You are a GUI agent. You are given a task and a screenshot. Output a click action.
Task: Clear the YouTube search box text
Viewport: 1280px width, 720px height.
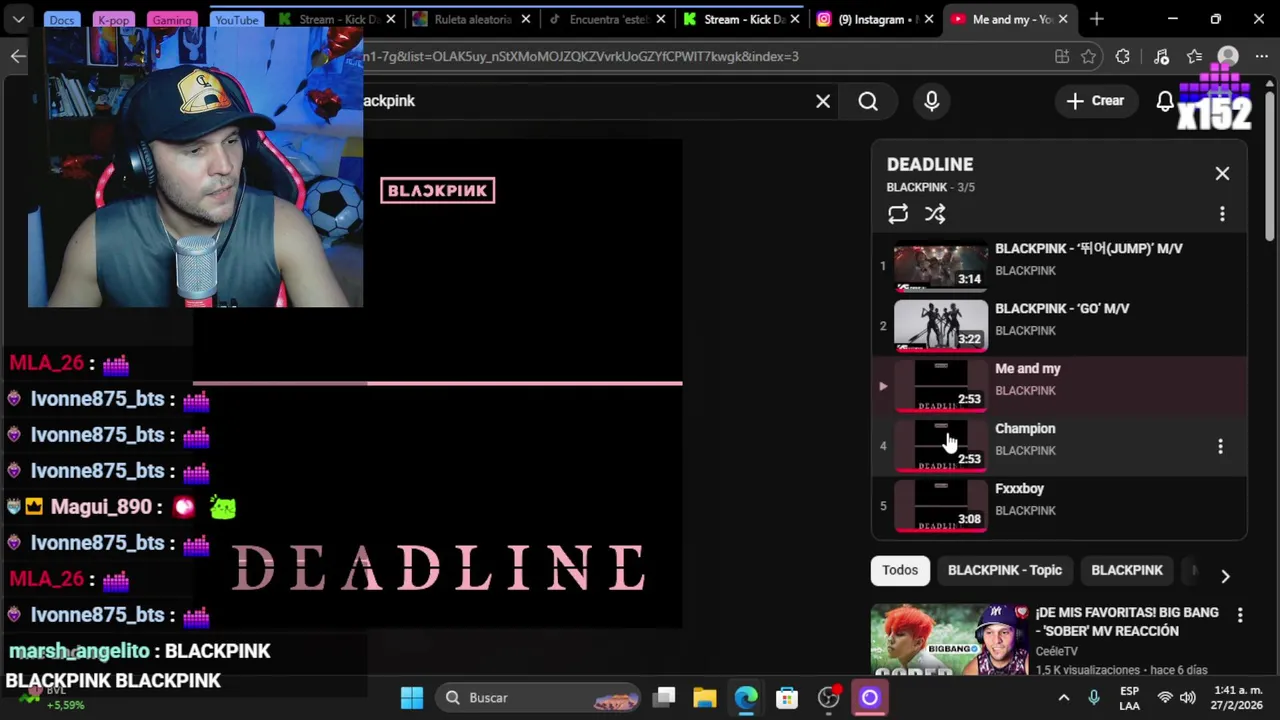point(823,101)
